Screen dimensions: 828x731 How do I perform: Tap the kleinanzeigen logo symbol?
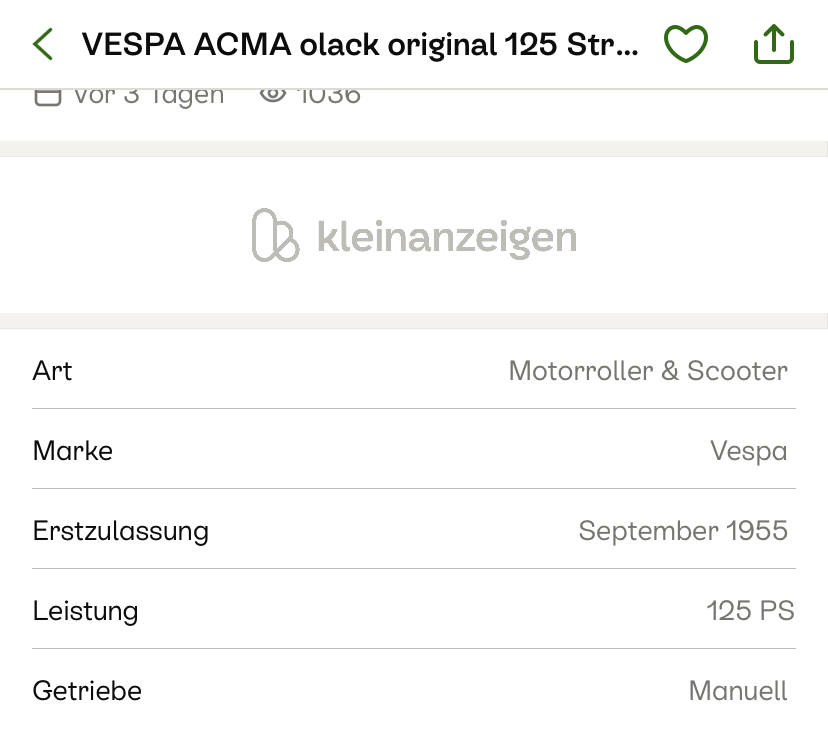(275, 236)
